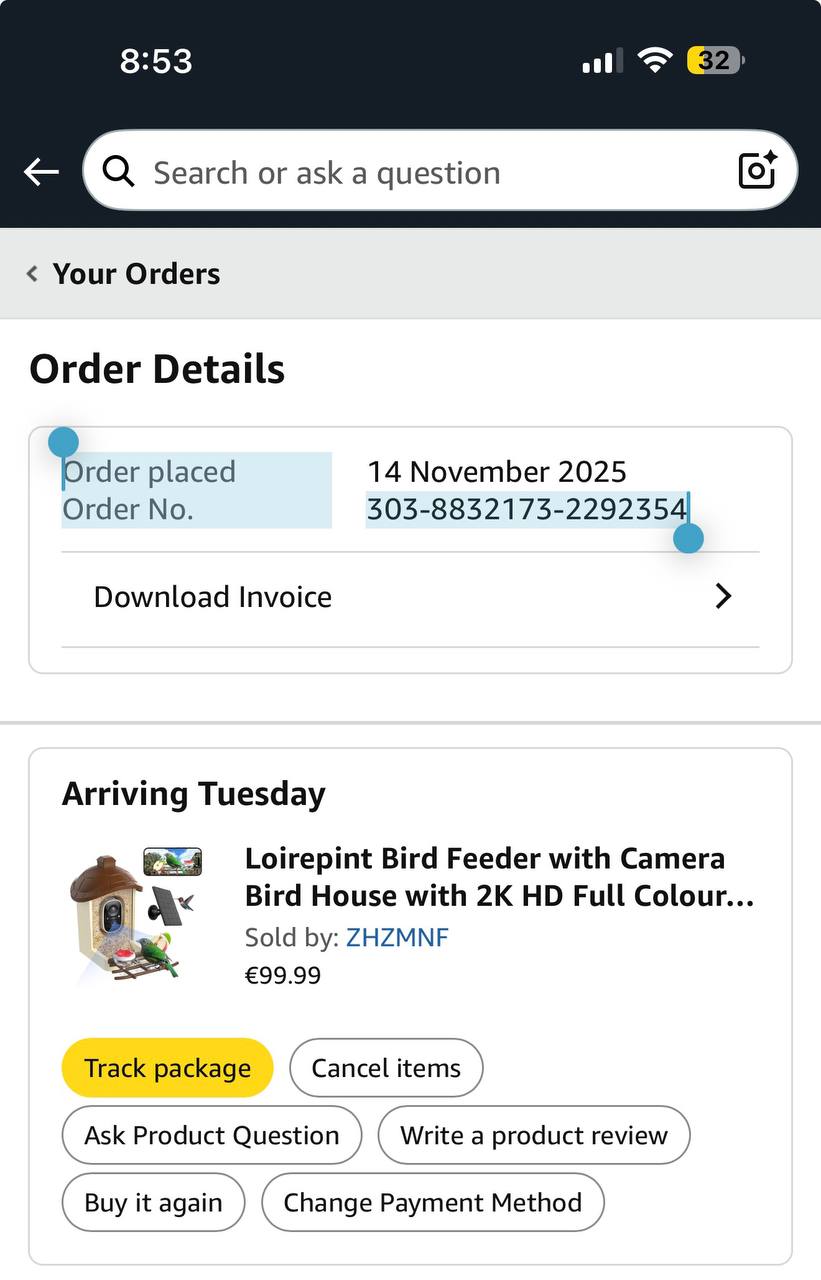Open the Your Orders breadcrumb
This screenshot has width=821, height=1280.
pyautogui.click(x=136, y=274)
